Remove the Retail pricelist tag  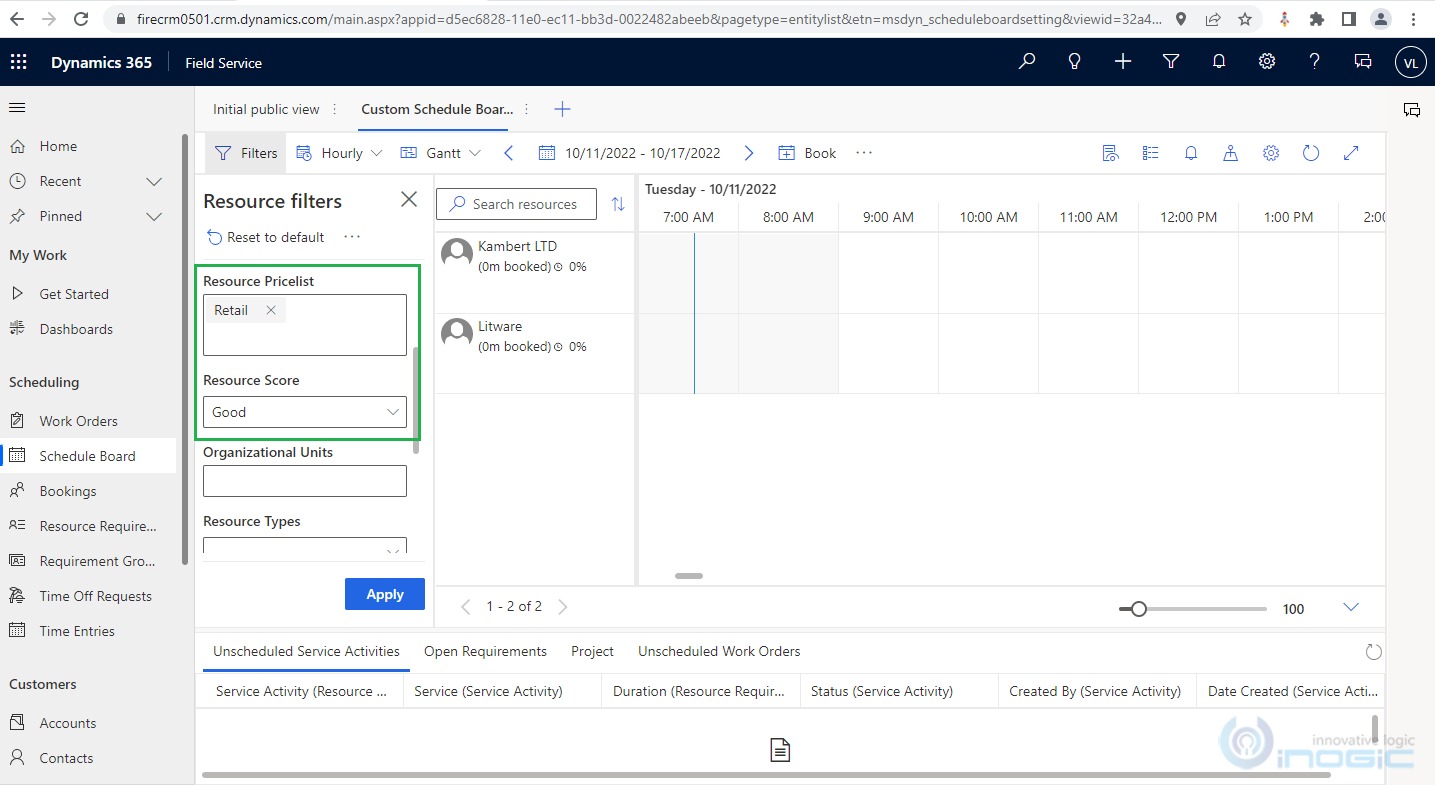(271, 310)
